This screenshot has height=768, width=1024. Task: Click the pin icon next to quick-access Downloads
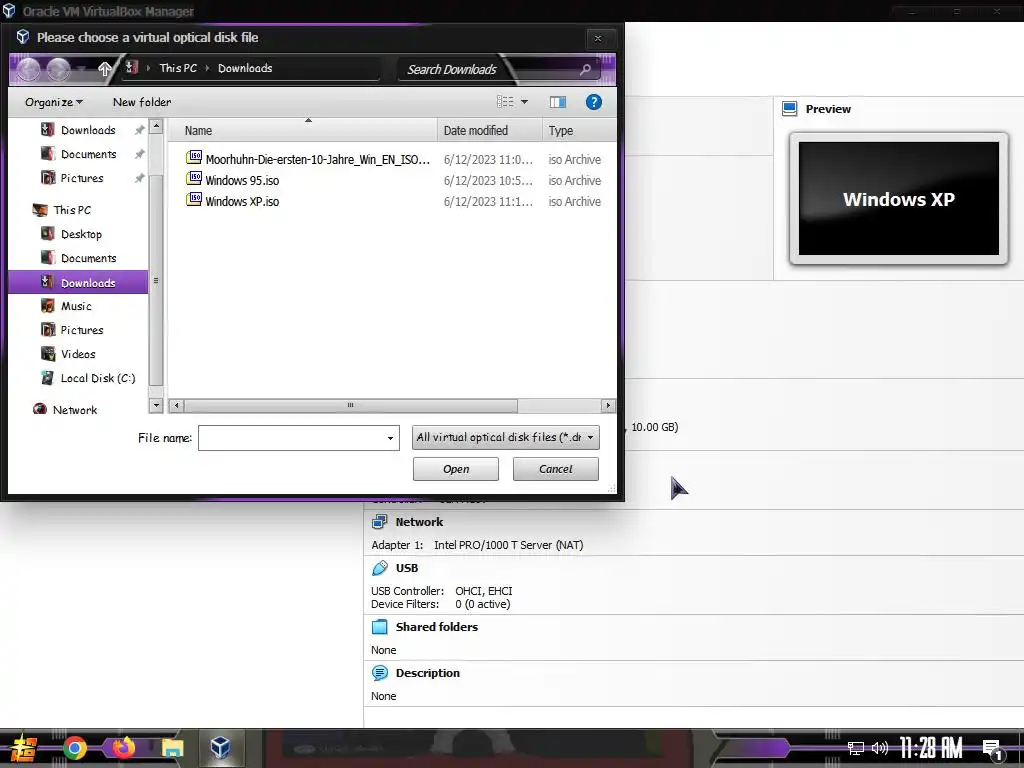139,131
